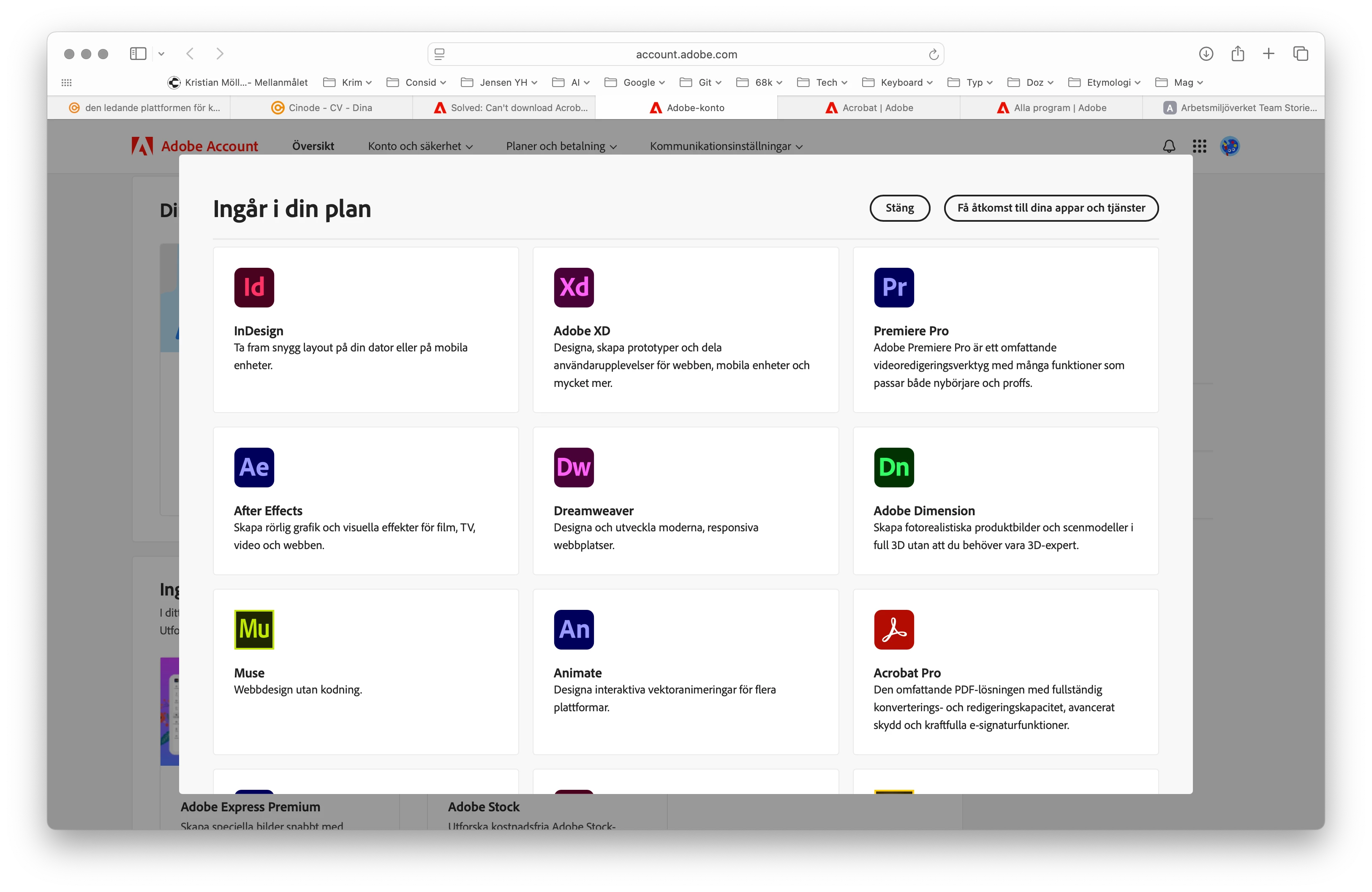The height and width of the screenshot is (892, 1372).
Task: Open the notifications bell
Action: point(1168,147)
